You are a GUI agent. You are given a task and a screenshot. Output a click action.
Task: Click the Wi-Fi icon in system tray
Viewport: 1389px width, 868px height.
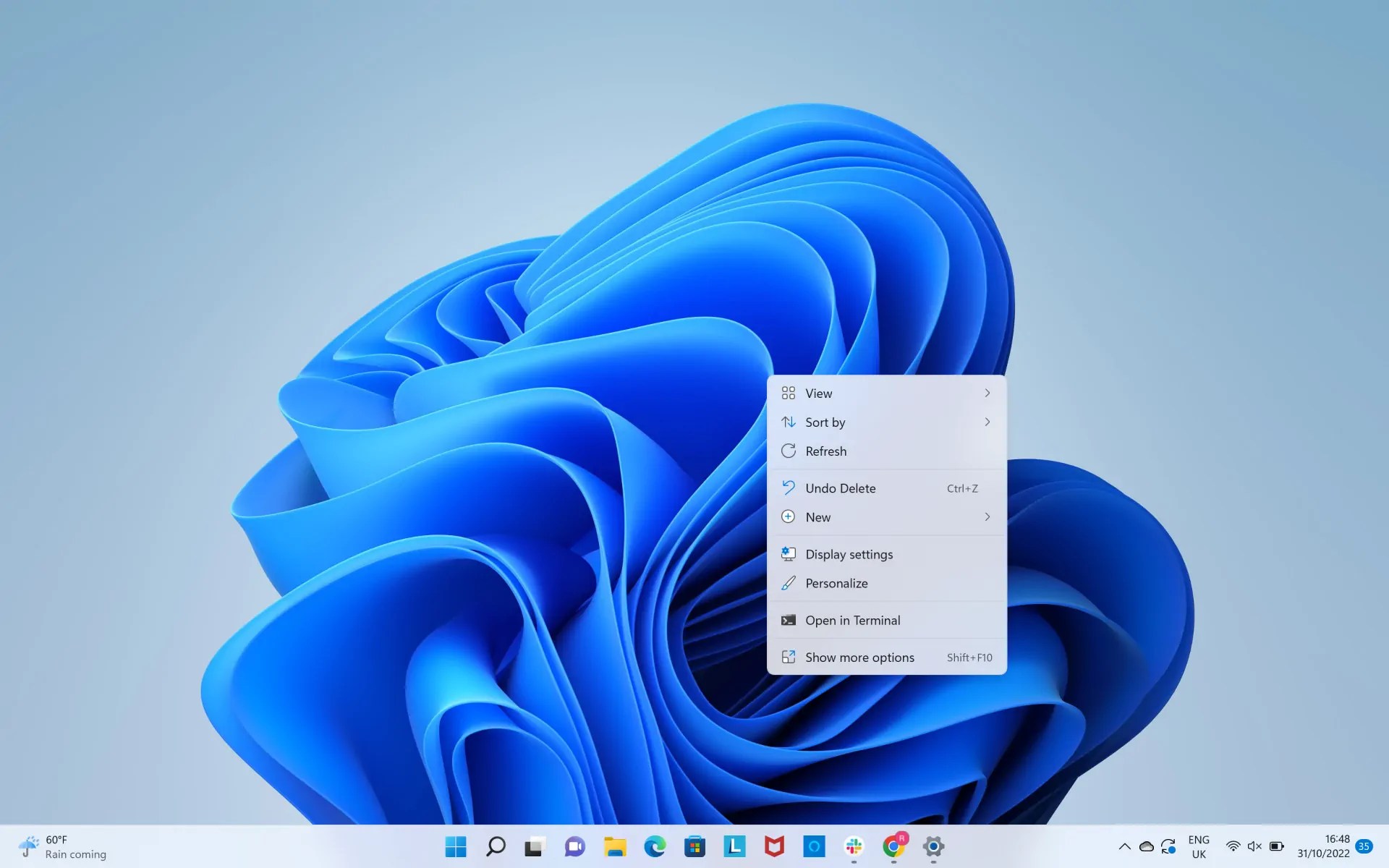pos(1233,846)
